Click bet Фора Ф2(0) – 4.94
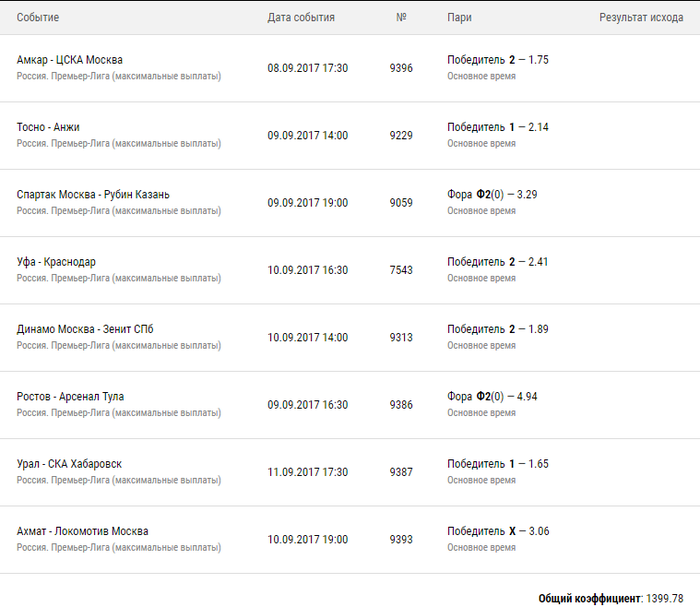 [492, 397]
